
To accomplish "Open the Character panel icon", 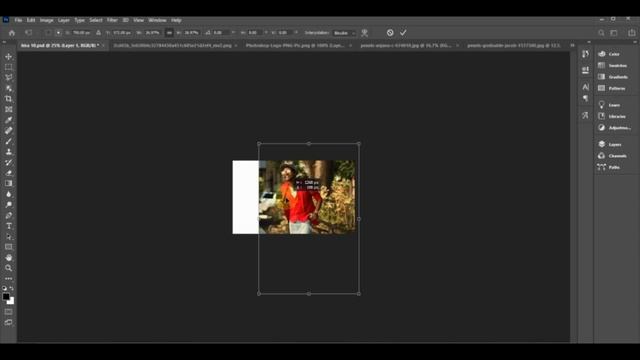I will [585, 87].
